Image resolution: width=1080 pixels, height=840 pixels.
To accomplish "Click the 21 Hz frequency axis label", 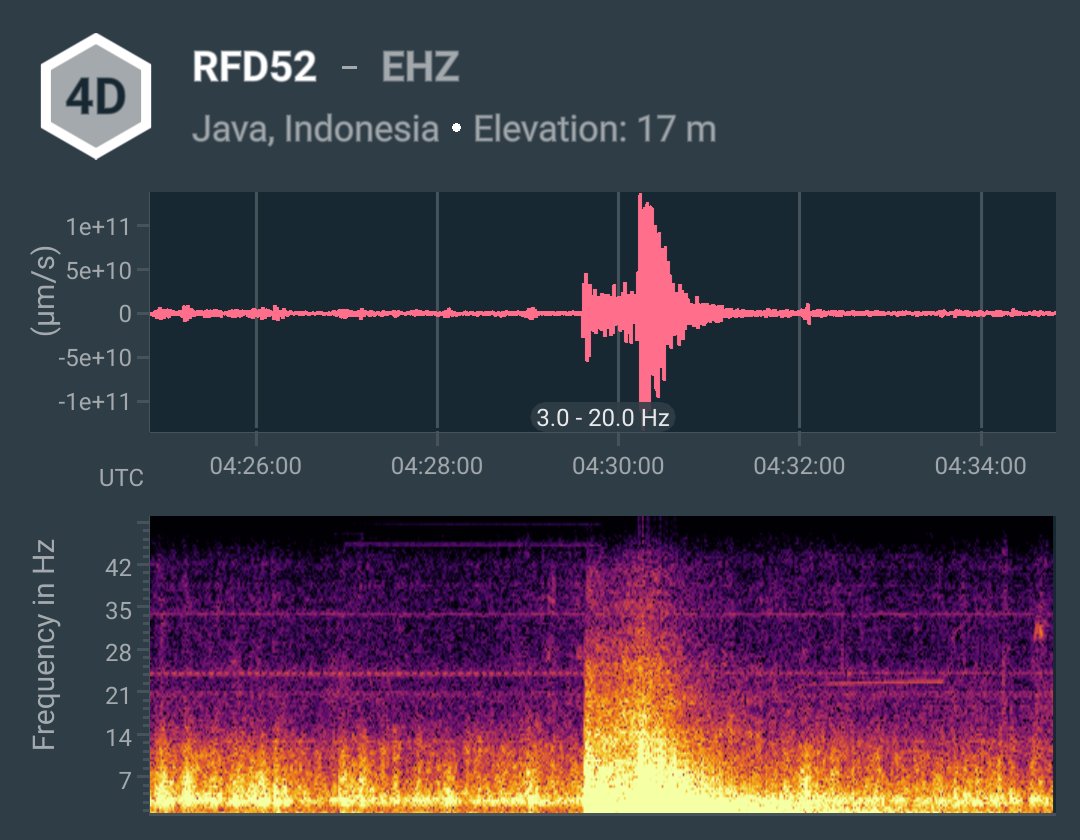I will [x=118, y=695].
